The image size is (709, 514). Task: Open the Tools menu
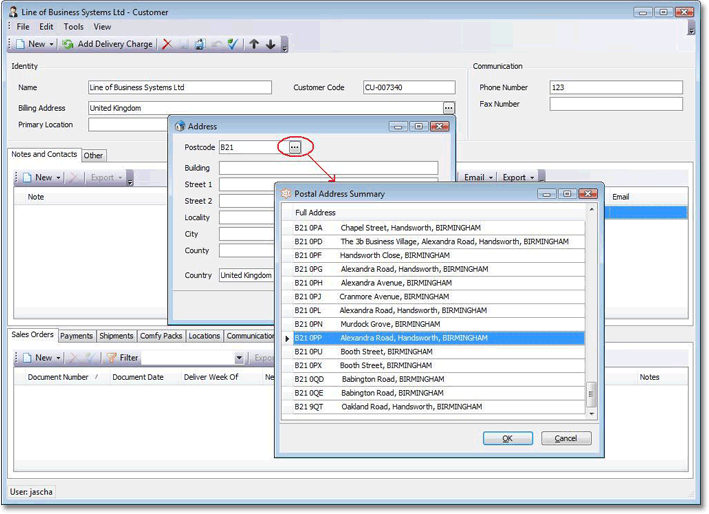click(x=74, y=27)
